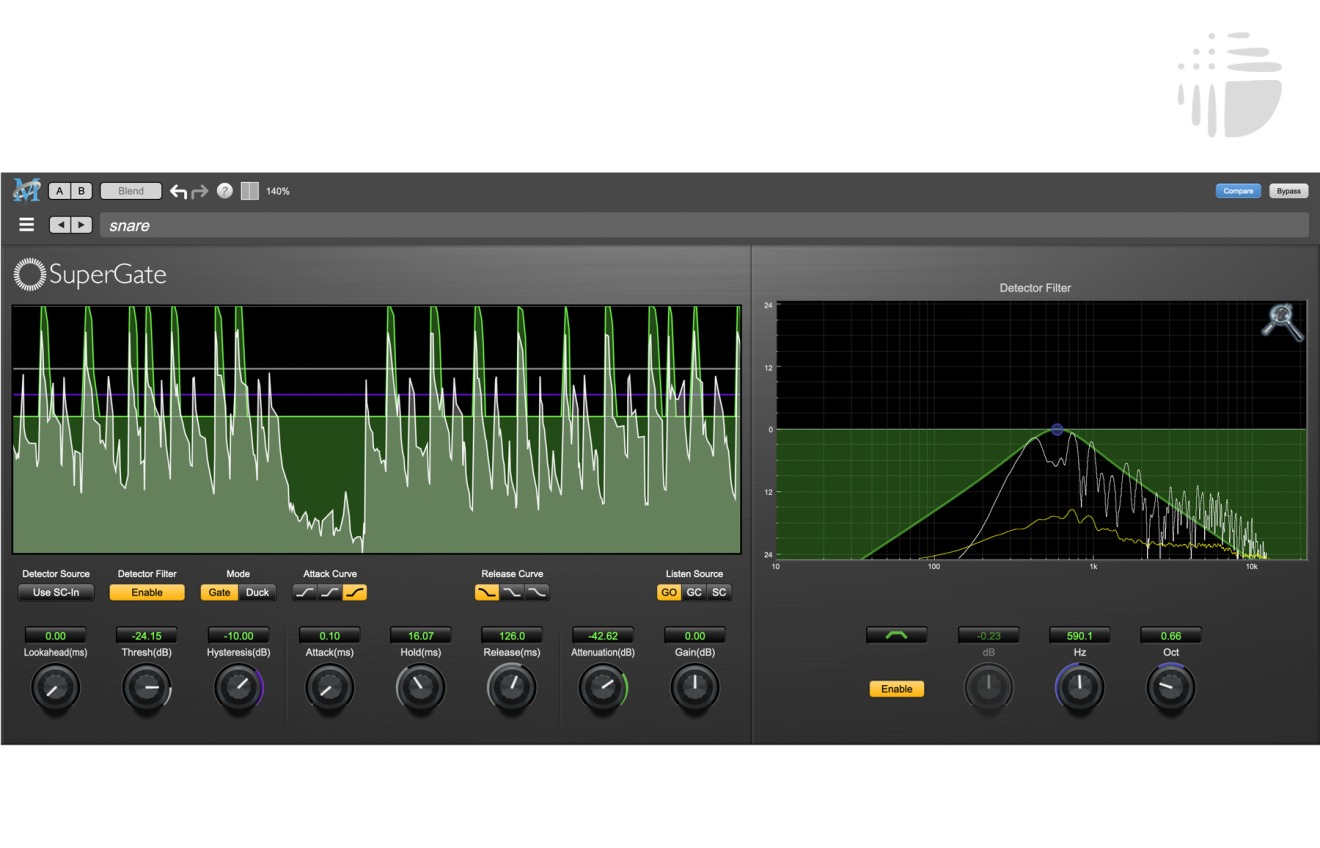Select Duck mode
The image size is (1320, 848).
258,592
